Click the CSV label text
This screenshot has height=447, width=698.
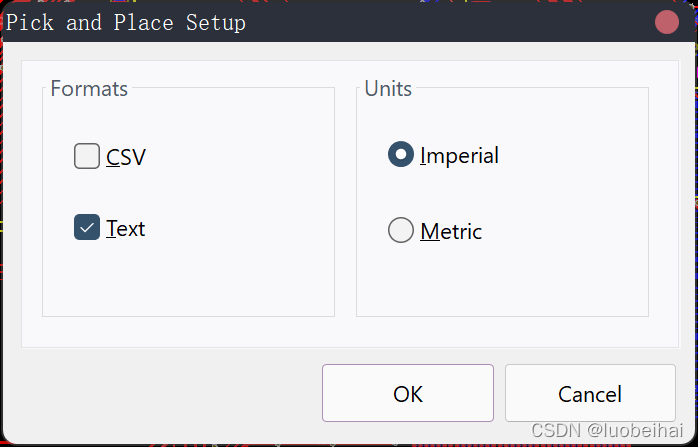126,157
